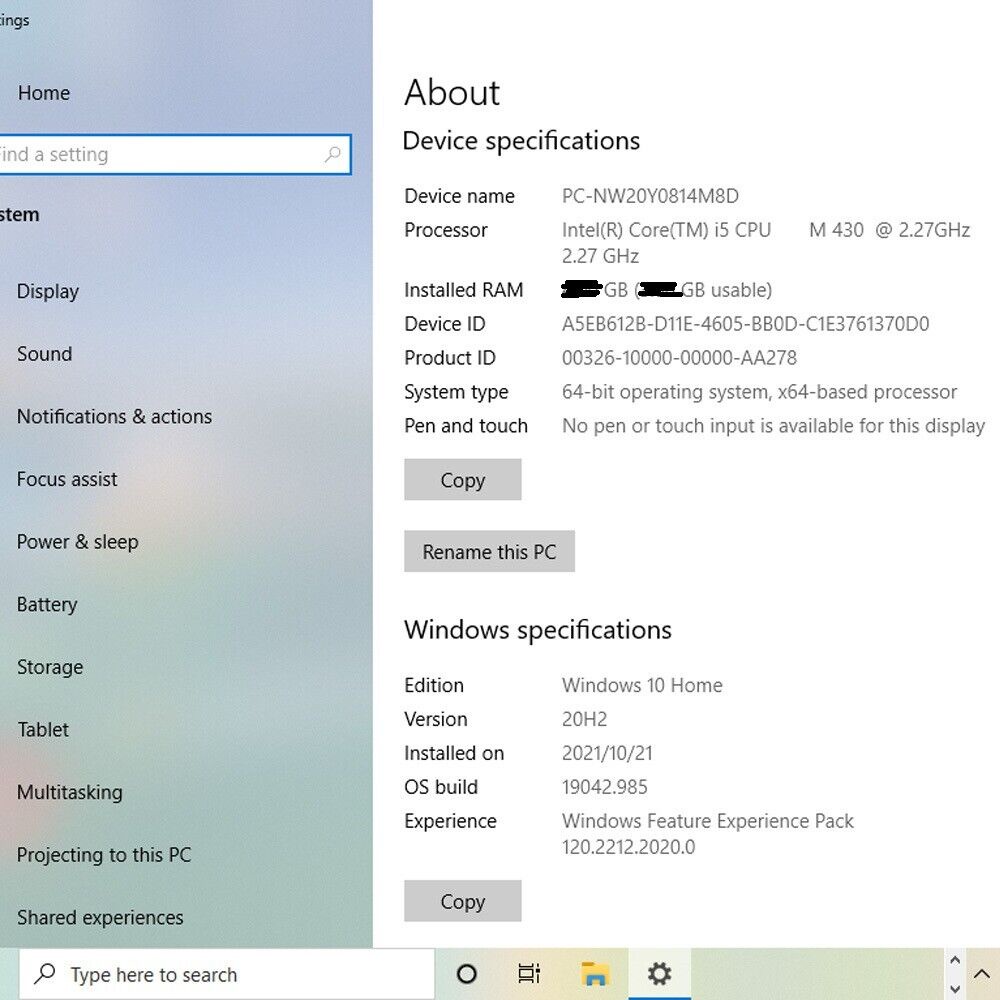Copy the device specifications
The width and height of the screenshot is (1000, 1000).
pos(462,480)
